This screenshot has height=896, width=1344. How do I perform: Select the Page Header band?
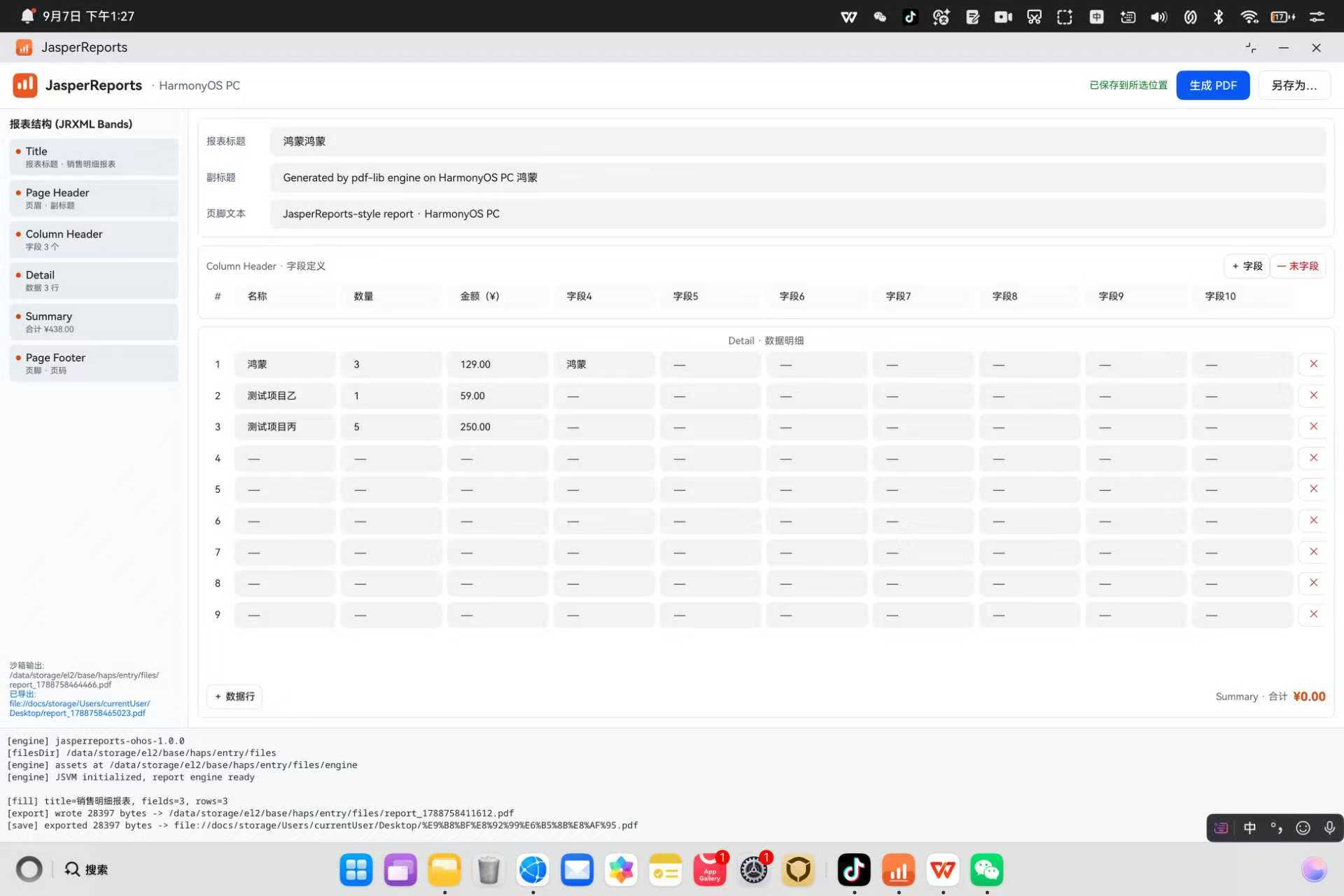94,198
